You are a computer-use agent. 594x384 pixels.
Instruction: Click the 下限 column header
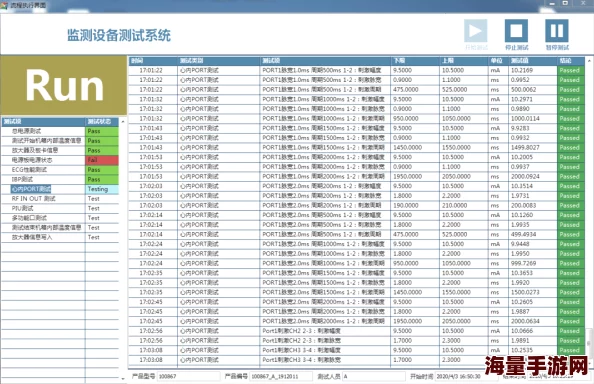point(415,61)
